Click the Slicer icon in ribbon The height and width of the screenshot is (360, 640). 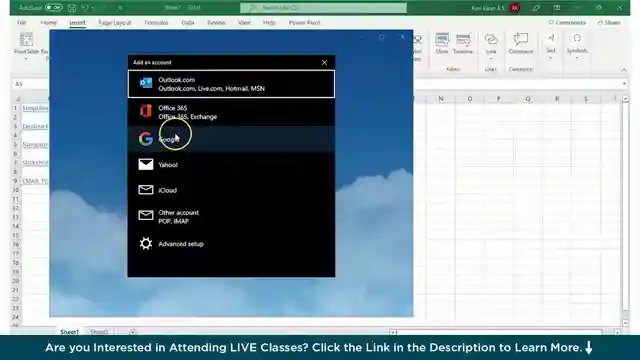[442, 43]
